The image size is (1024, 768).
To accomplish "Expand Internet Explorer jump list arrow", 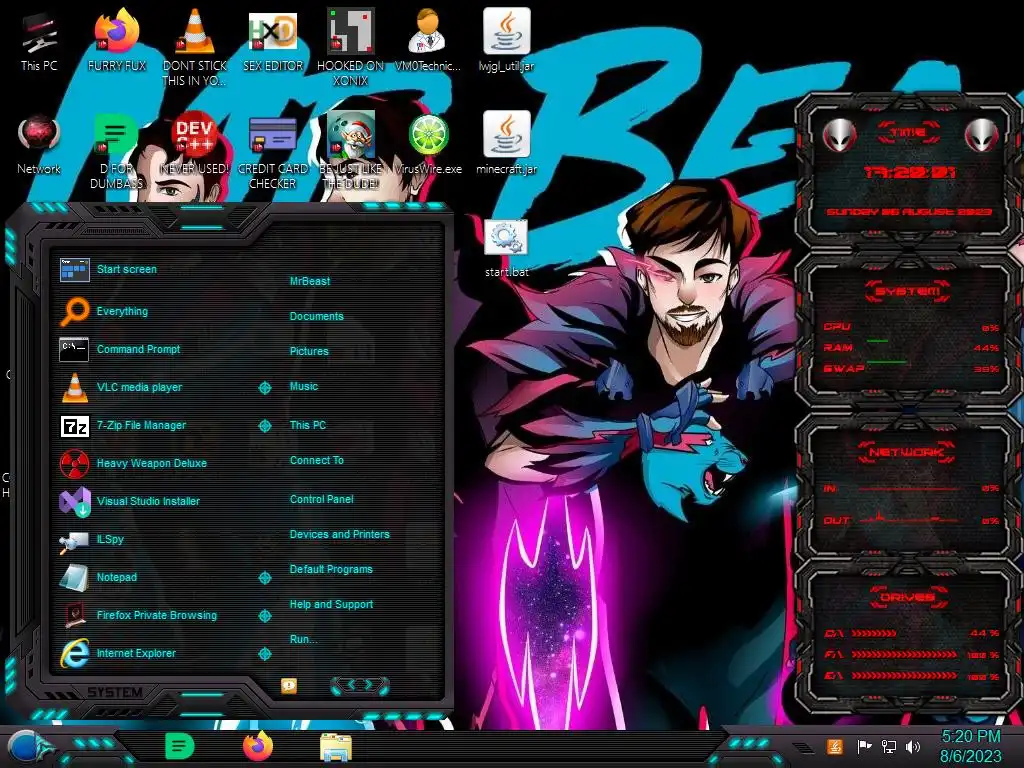I will [x=264, y=654].
